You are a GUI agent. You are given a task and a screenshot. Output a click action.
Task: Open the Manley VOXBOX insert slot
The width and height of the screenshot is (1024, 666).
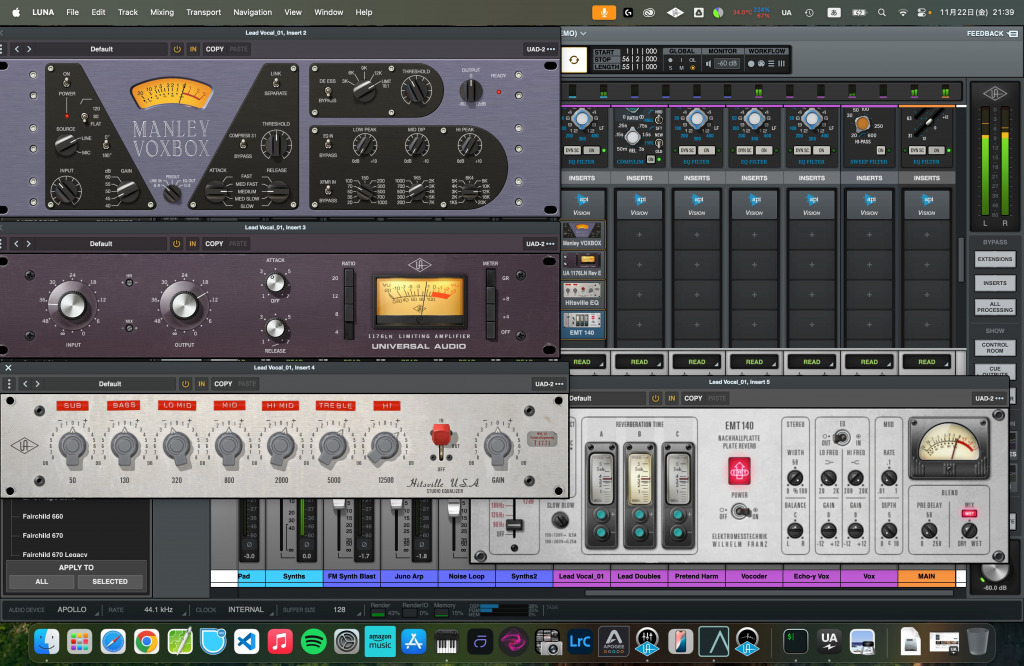click(582, 235)
